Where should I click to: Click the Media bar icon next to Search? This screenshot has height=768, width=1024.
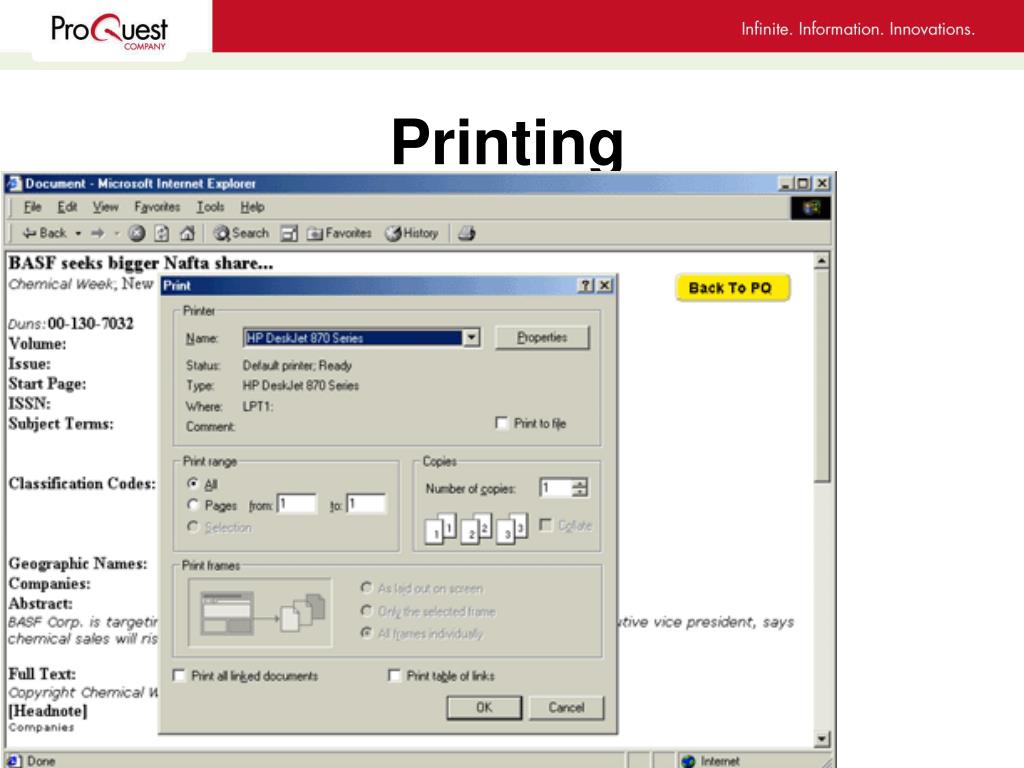click(289, 233)
